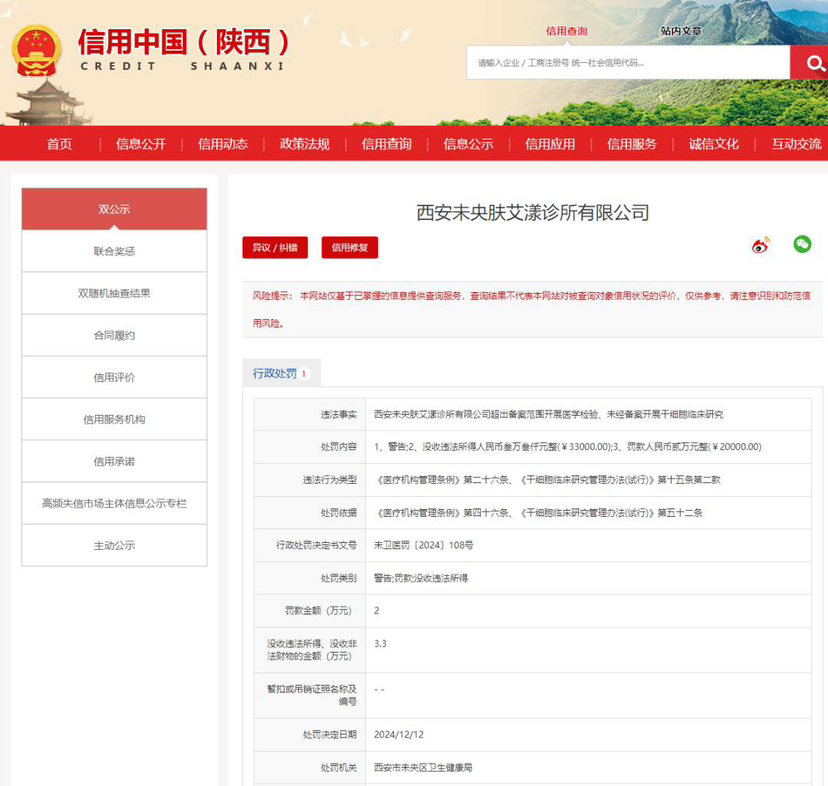This screenshot has width=828, height=786.
Task: Click the 信用中国（陕西） site title
Action: [x=184, y=42]
